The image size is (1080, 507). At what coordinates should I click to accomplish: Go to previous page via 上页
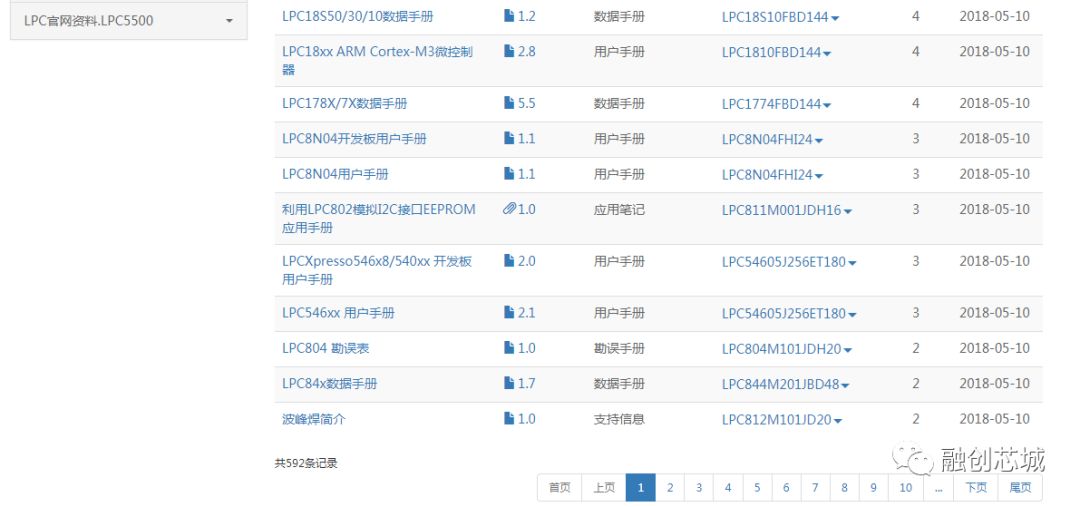point(604,488)
